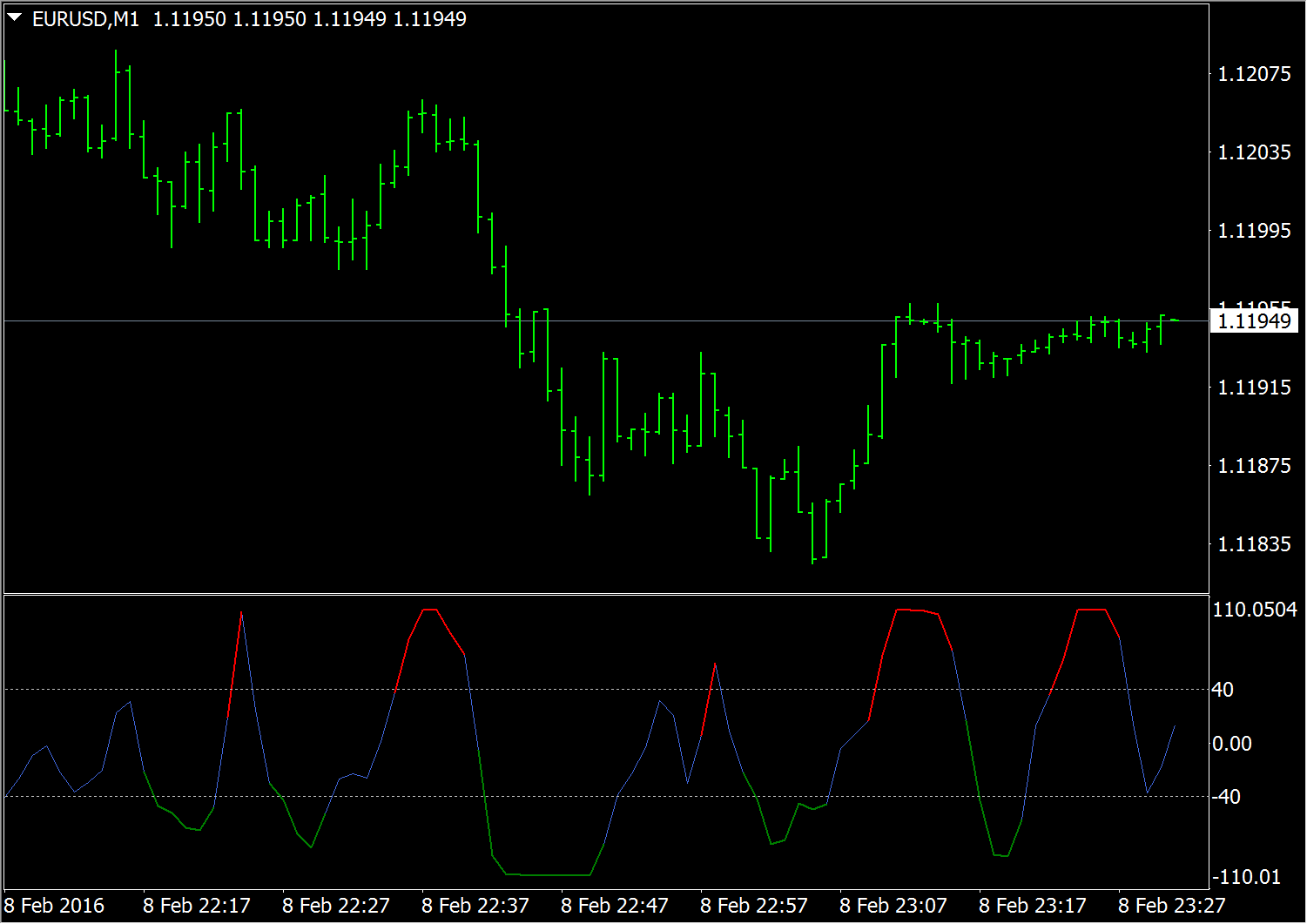The image size is (1307, 924).
Task: Click the 8 Feb 22:47 time label
Action: [615, 906]
